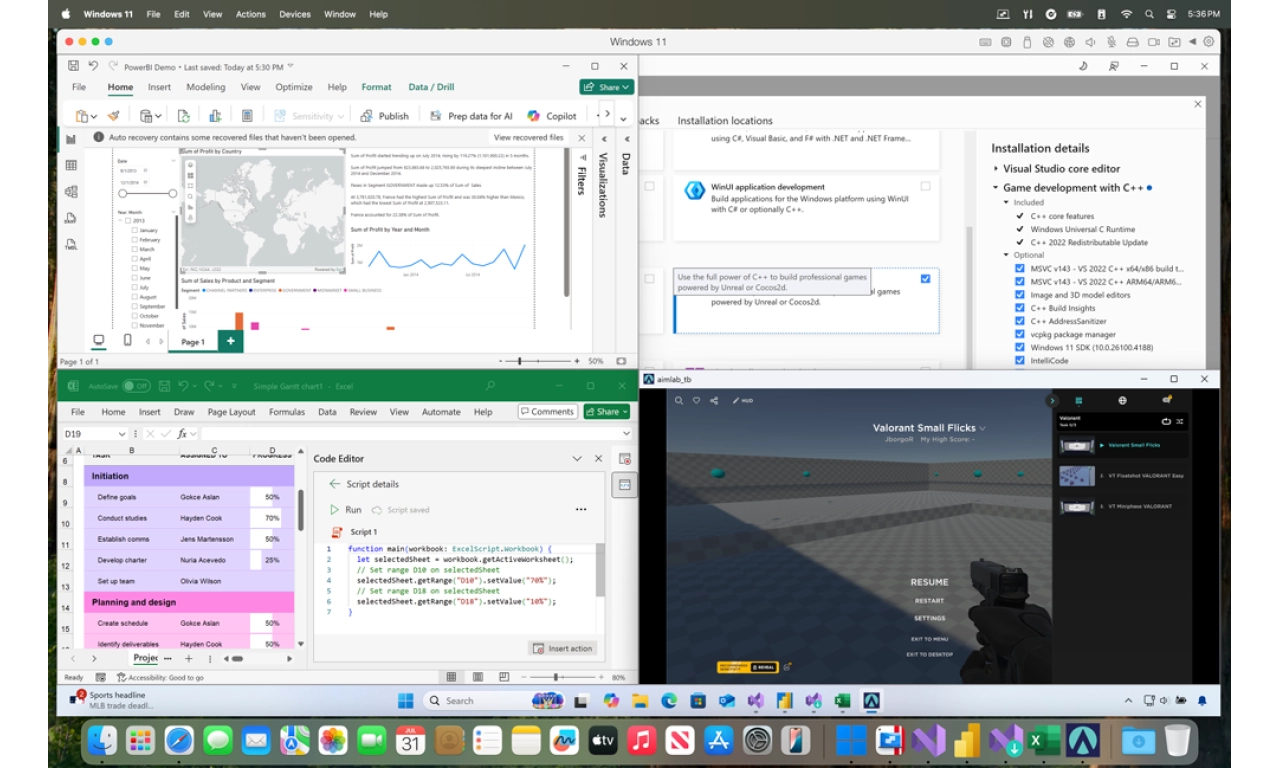The width and height of the screenshot is (1280, 768).
Task: Open Excel from the Windows taskbar
Action: point(842,701)
